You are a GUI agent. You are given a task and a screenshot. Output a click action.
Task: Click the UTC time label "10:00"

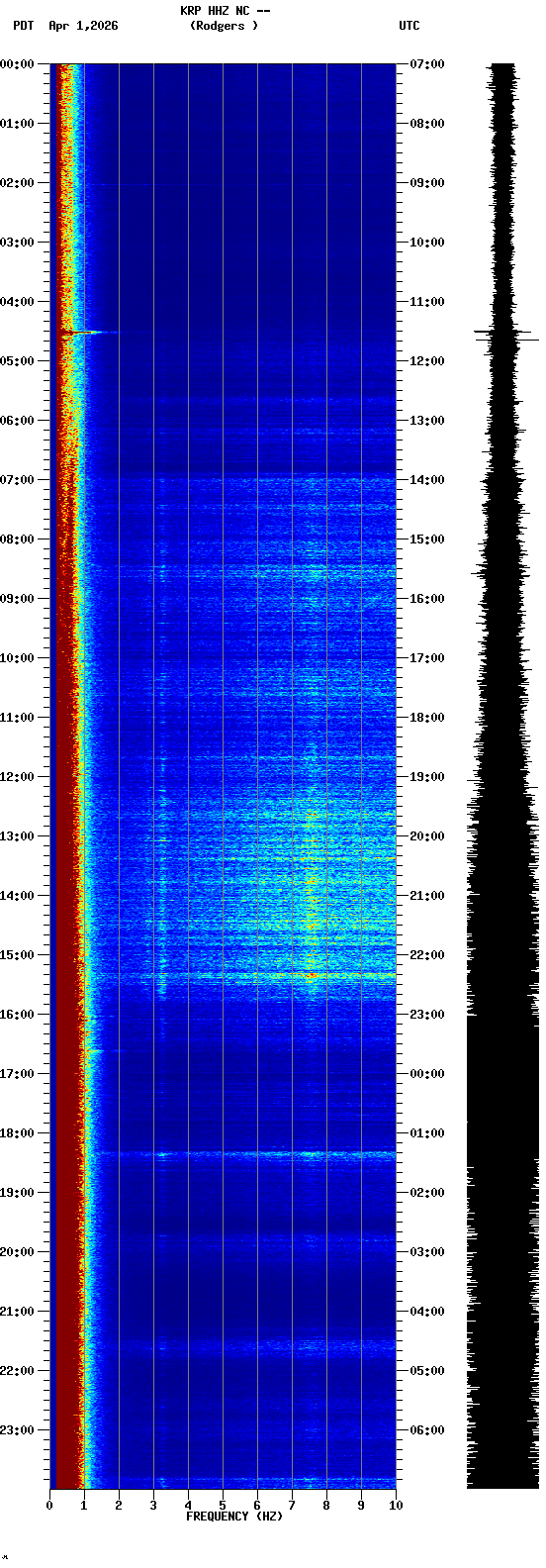coord(427,243)
